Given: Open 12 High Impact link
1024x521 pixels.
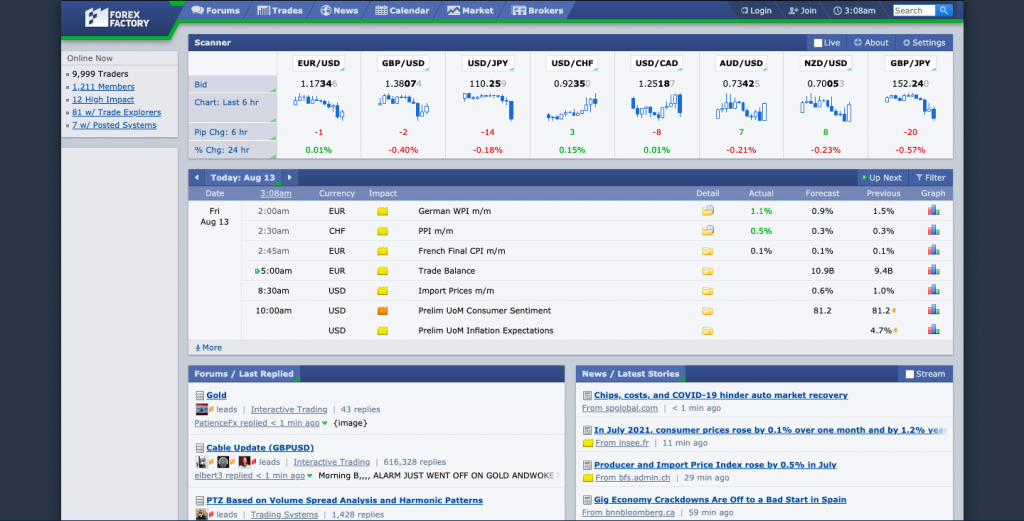Looking at the screenshot, I should click(103, 99).
